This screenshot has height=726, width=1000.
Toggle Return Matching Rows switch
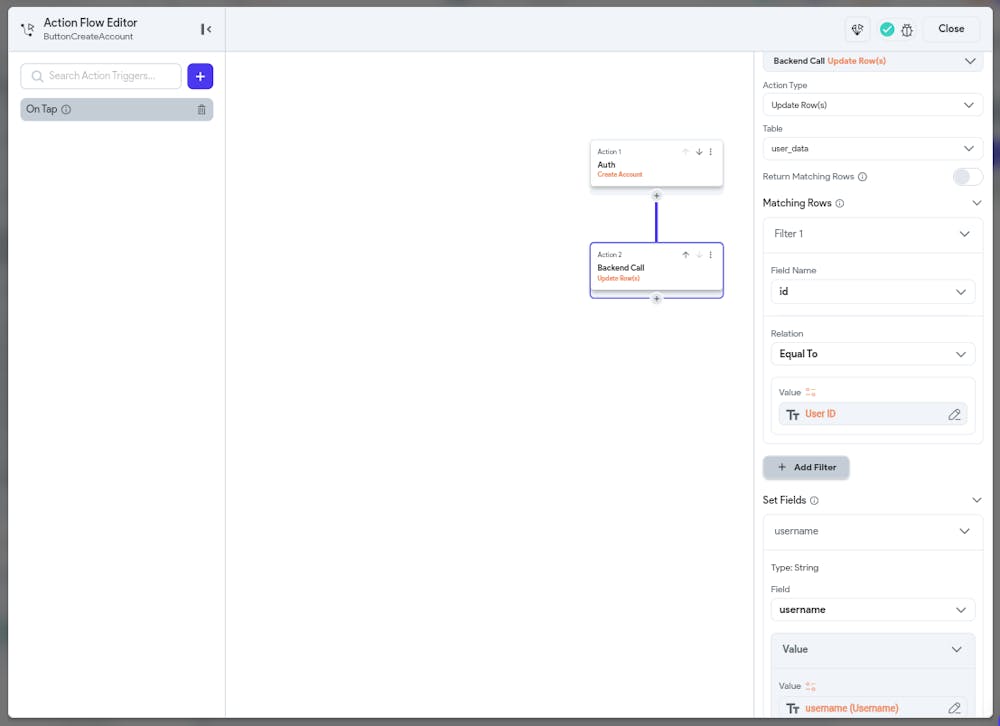(967, 177)
